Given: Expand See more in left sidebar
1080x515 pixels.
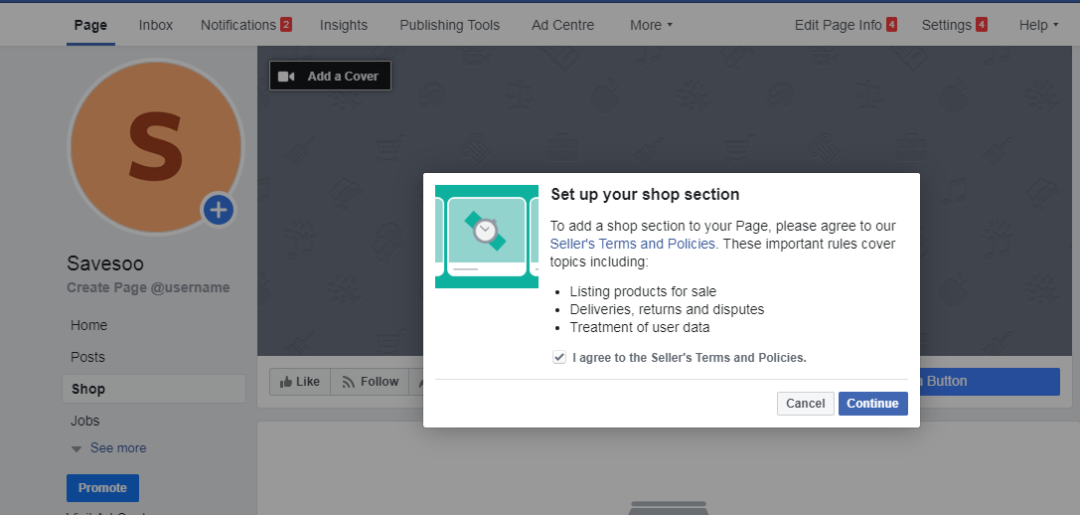Looking at the screenshot, I should tap(109, 448).
